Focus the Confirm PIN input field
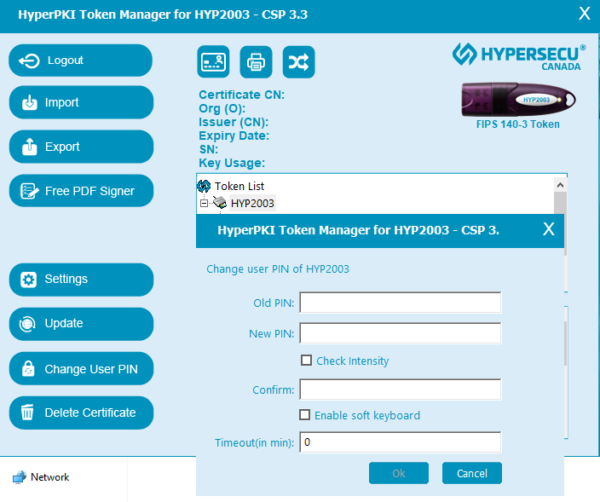Viewport: 600px width, 502px height. coord(400,390)
